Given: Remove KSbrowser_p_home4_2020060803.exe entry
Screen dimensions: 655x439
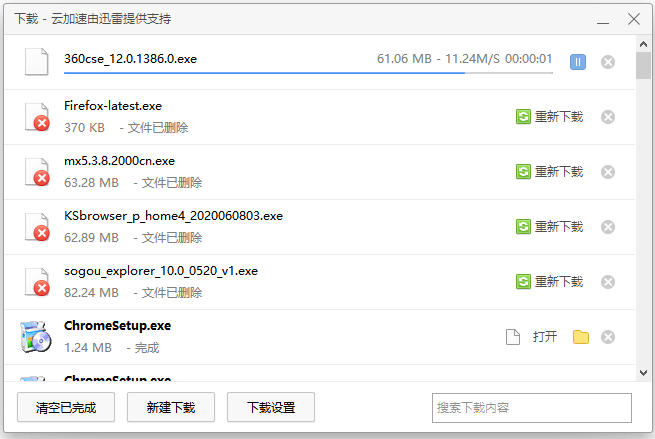Looking at the screenshot, I should [608, 227].
